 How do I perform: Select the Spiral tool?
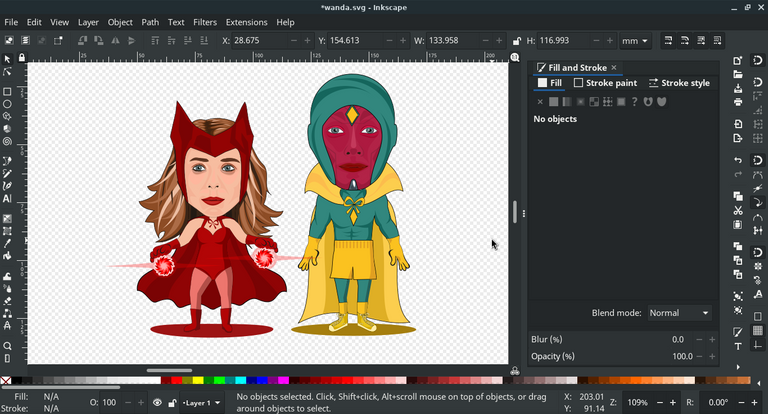point(7,142)
